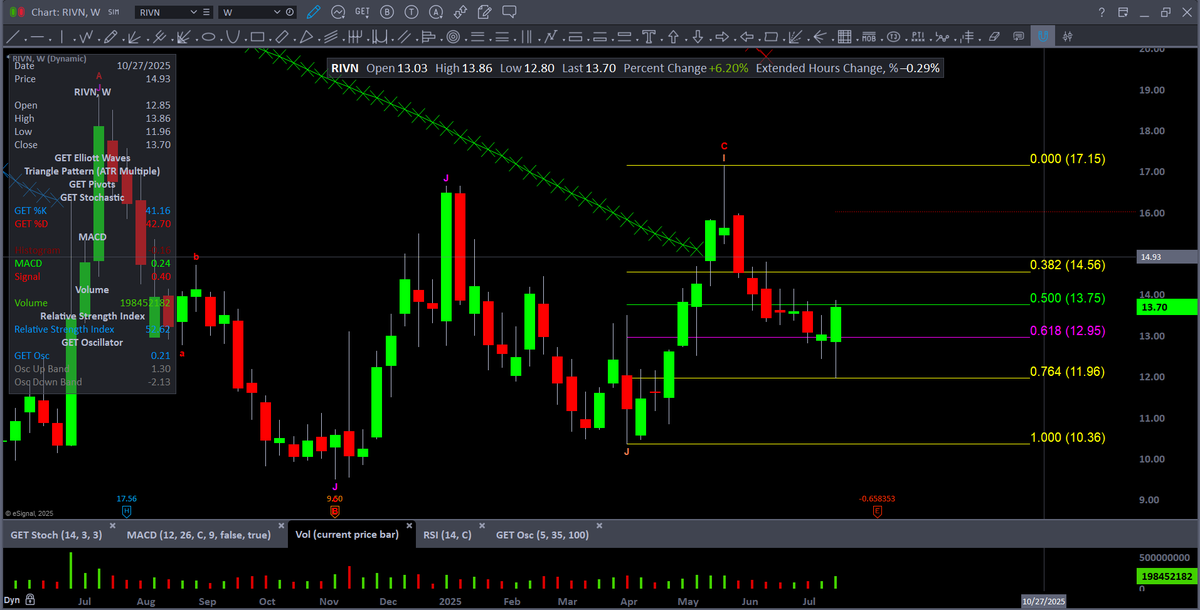Select the ellipse drawing tool
Screen dimensions: 1200x610
tap(208, 37)
